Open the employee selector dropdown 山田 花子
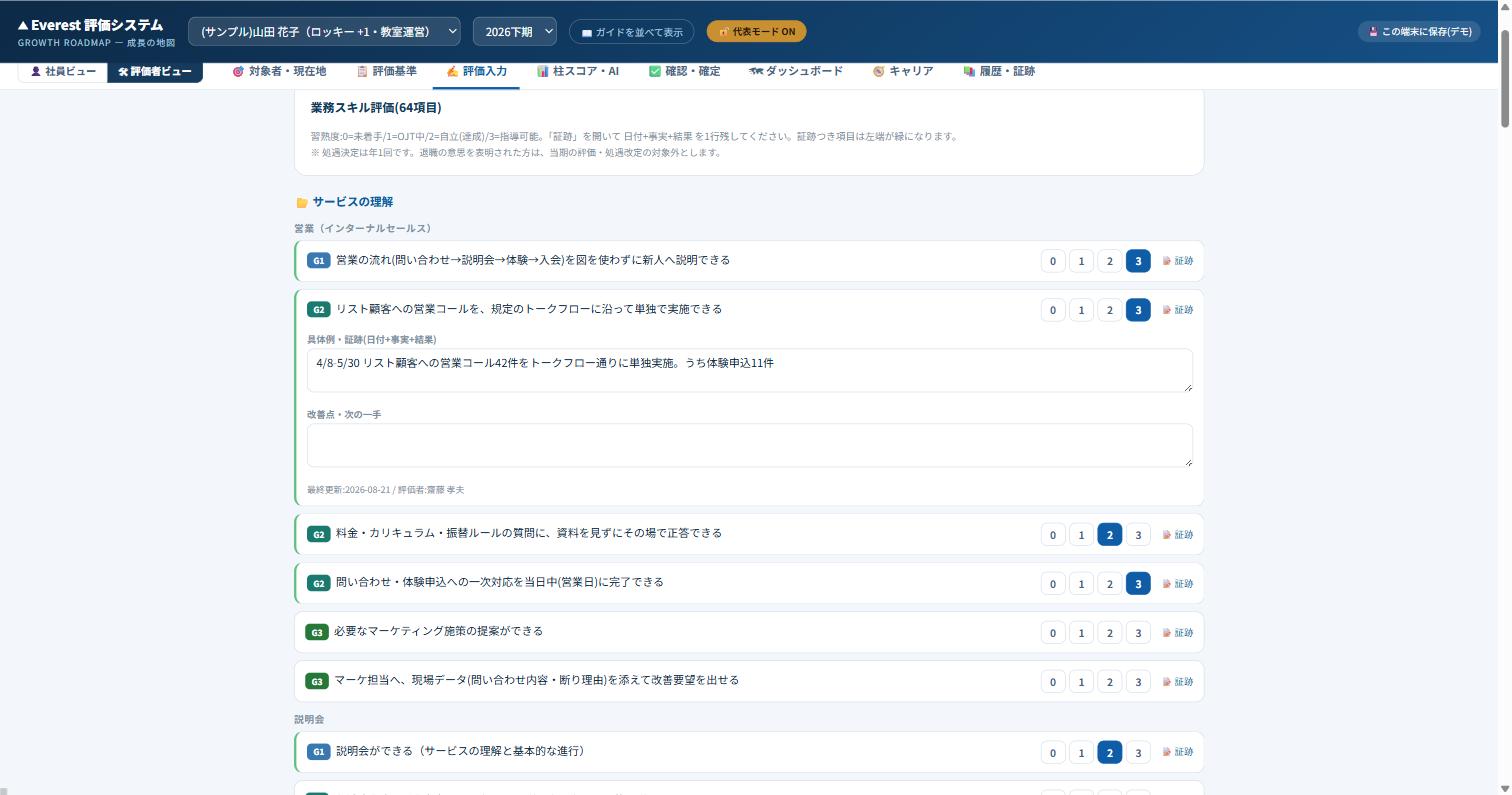Screen dimensions: 1512x795 [x=324, y=32]
